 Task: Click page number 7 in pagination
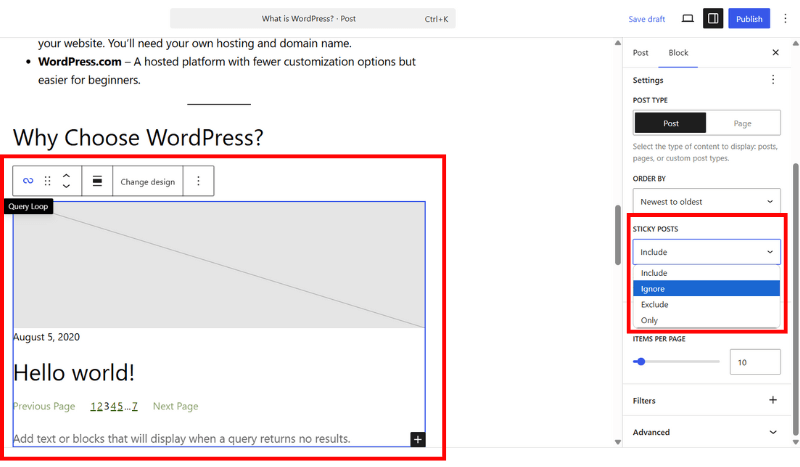tap(135, 406)
